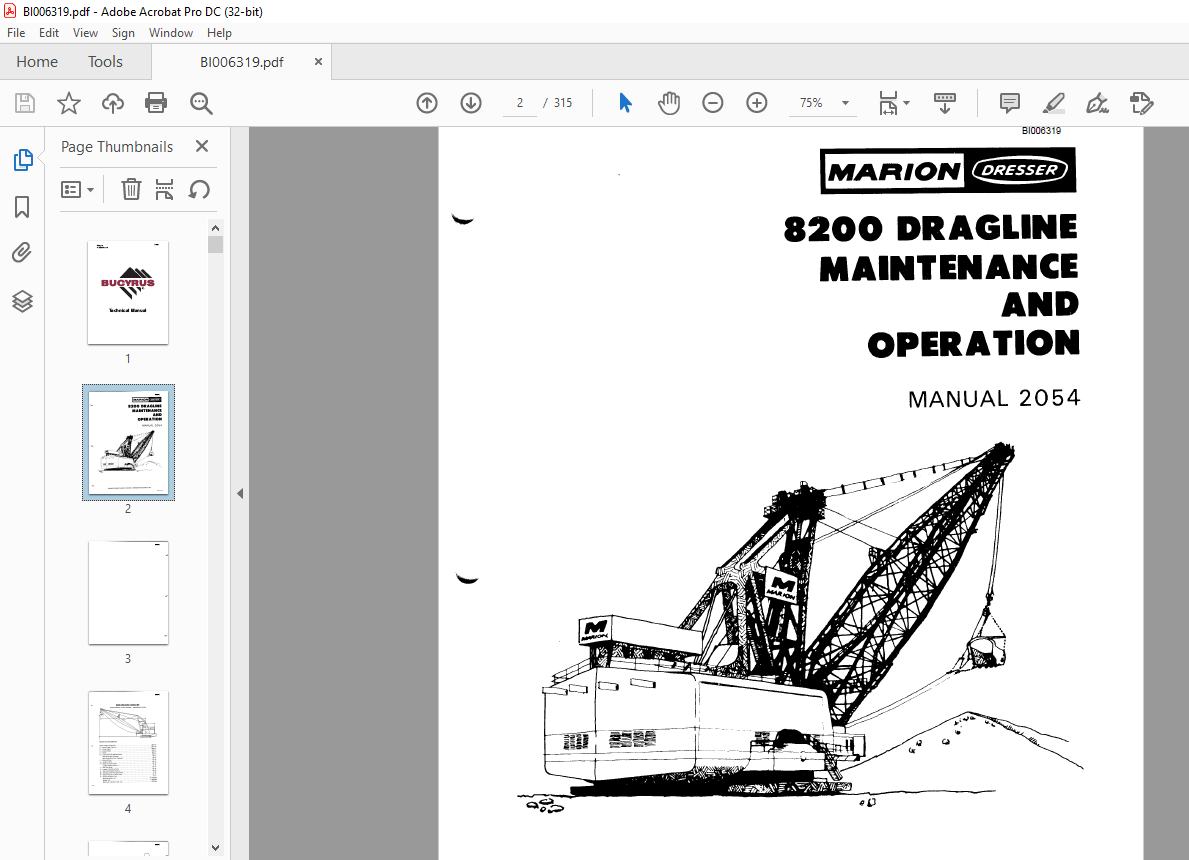This screenshot has width=1189, height=860.
Task: Open Page Thumbnails panel icon in sidebar
Action: pyautogui.click(x=23, y=160)
